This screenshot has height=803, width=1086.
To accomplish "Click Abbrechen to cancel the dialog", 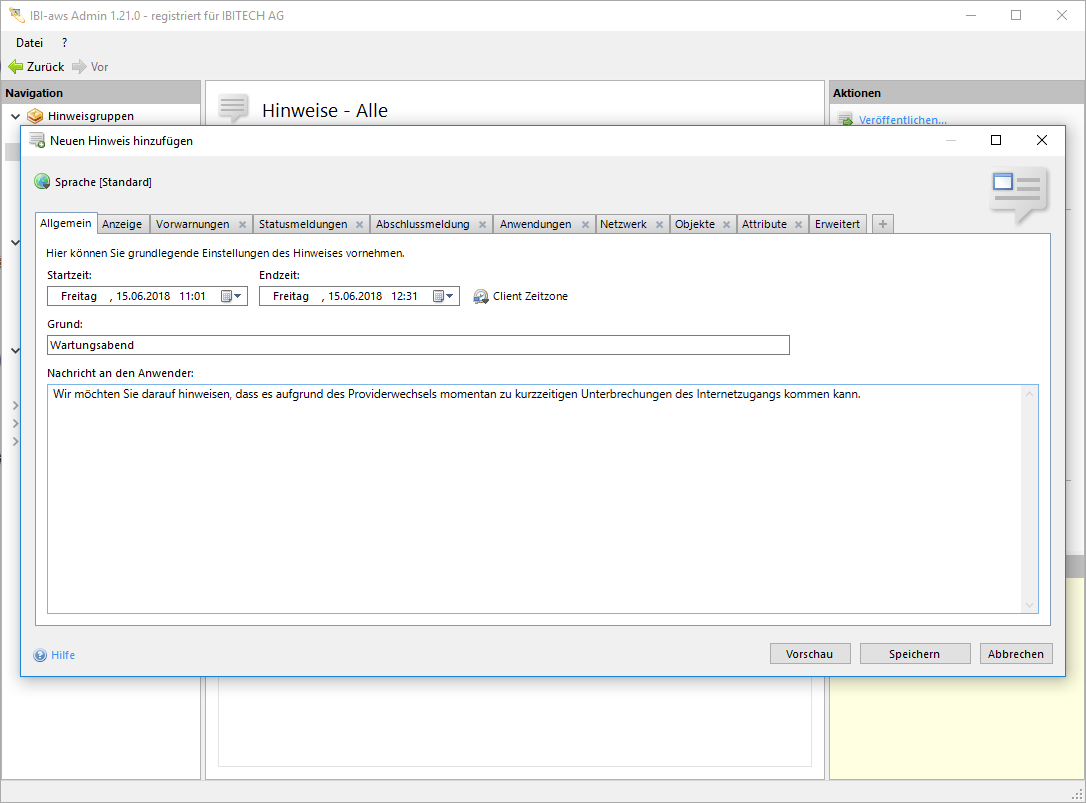I will 1015,654.
